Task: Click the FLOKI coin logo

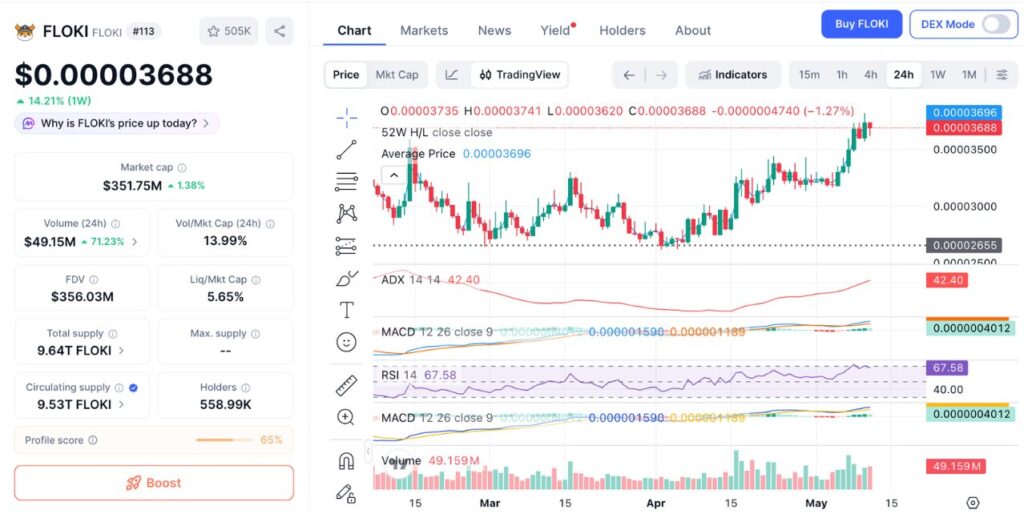Action: [25, 31]
